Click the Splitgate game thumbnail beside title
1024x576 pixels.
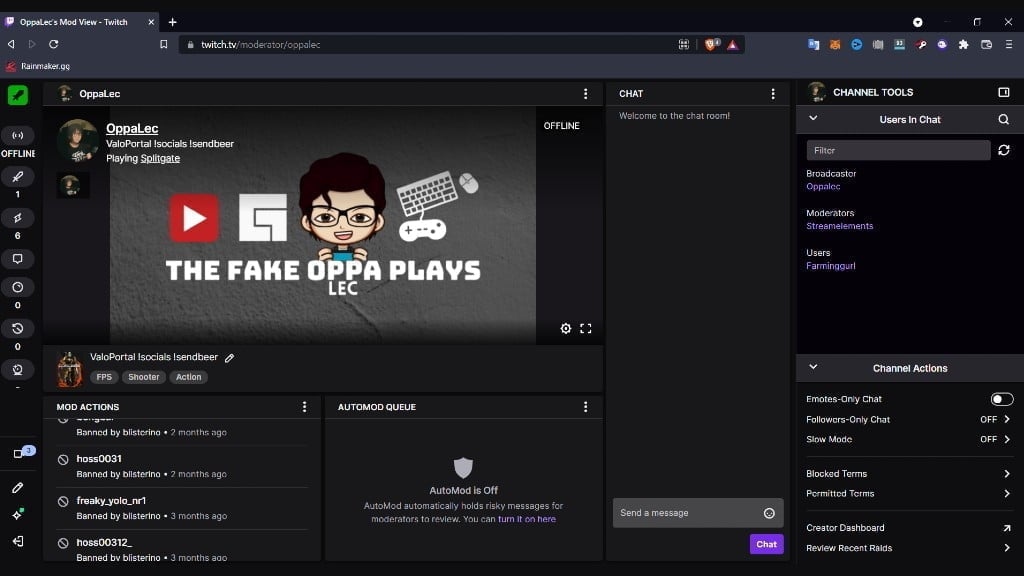69,369
